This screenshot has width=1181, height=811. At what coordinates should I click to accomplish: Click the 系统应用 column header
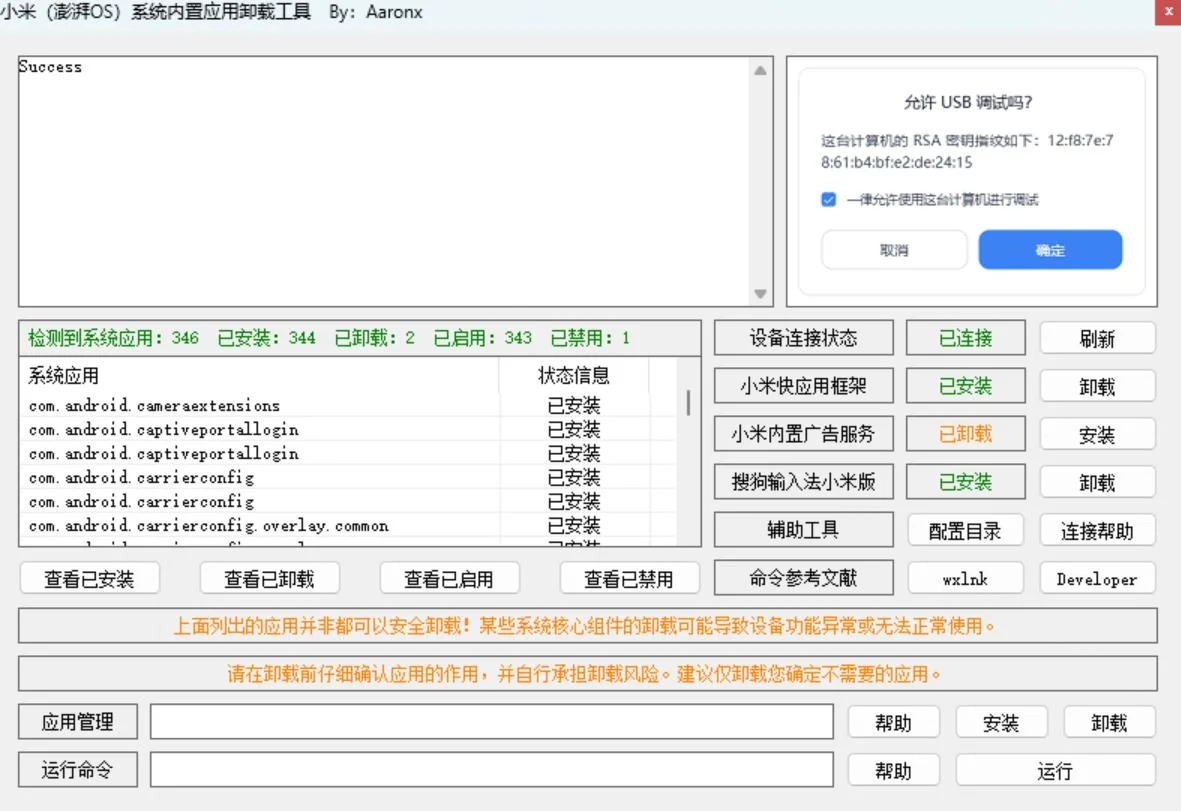tap(259, 375)
